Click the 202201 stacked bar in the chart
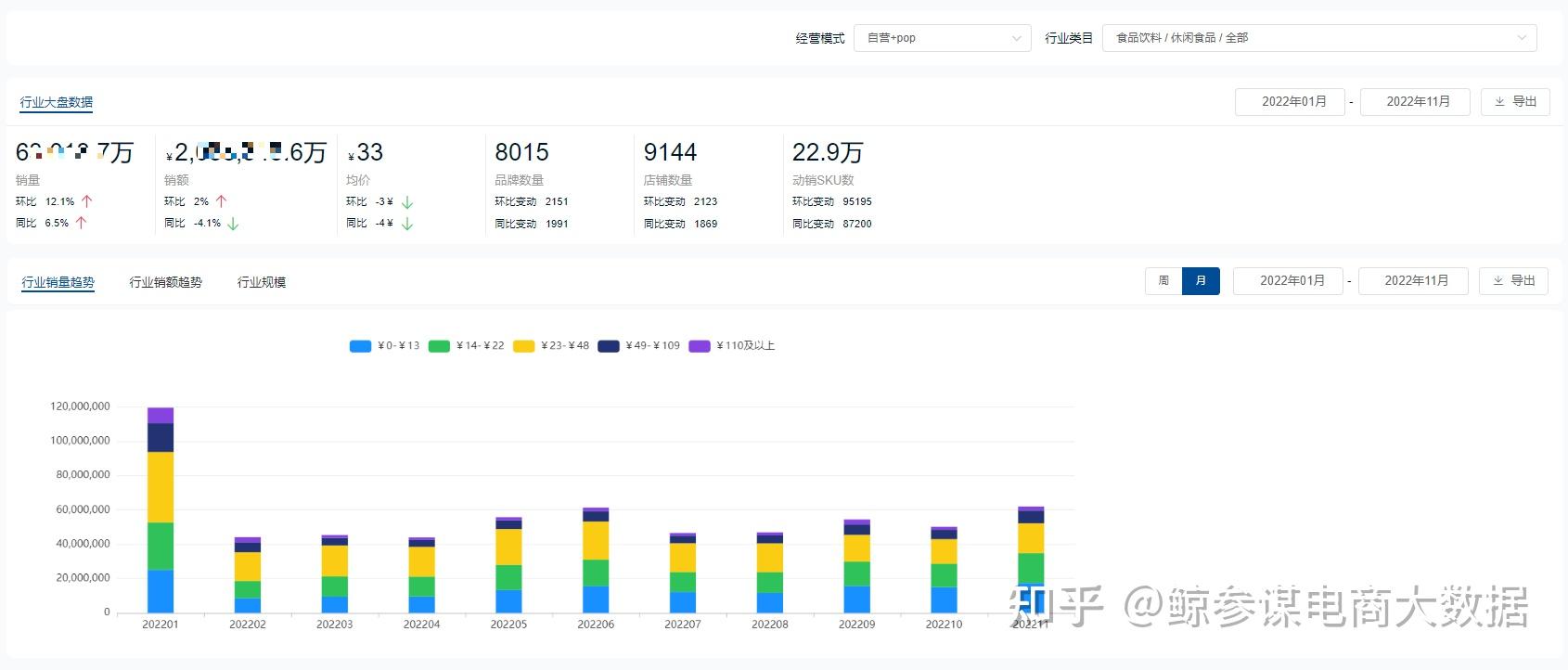 pos(161,510)
